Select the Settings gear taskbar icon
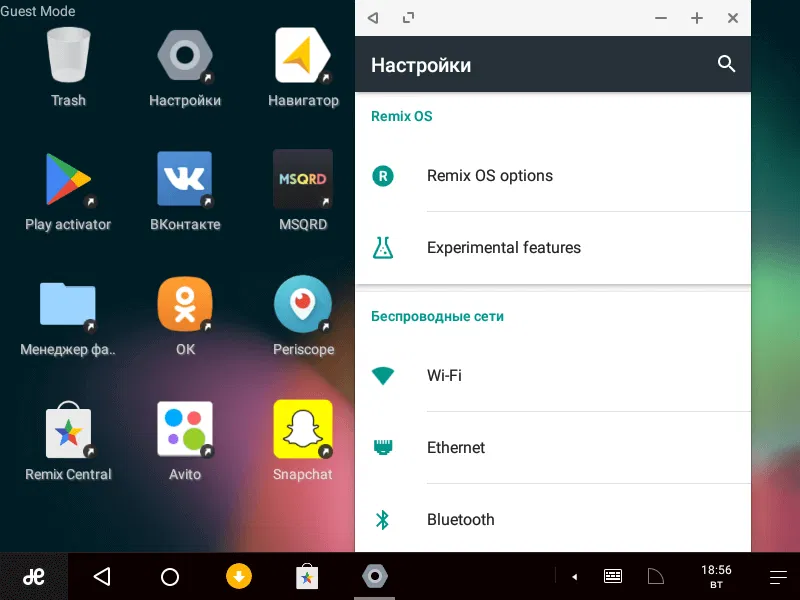Viewport: 800px width, 600px height. [375, 577]
